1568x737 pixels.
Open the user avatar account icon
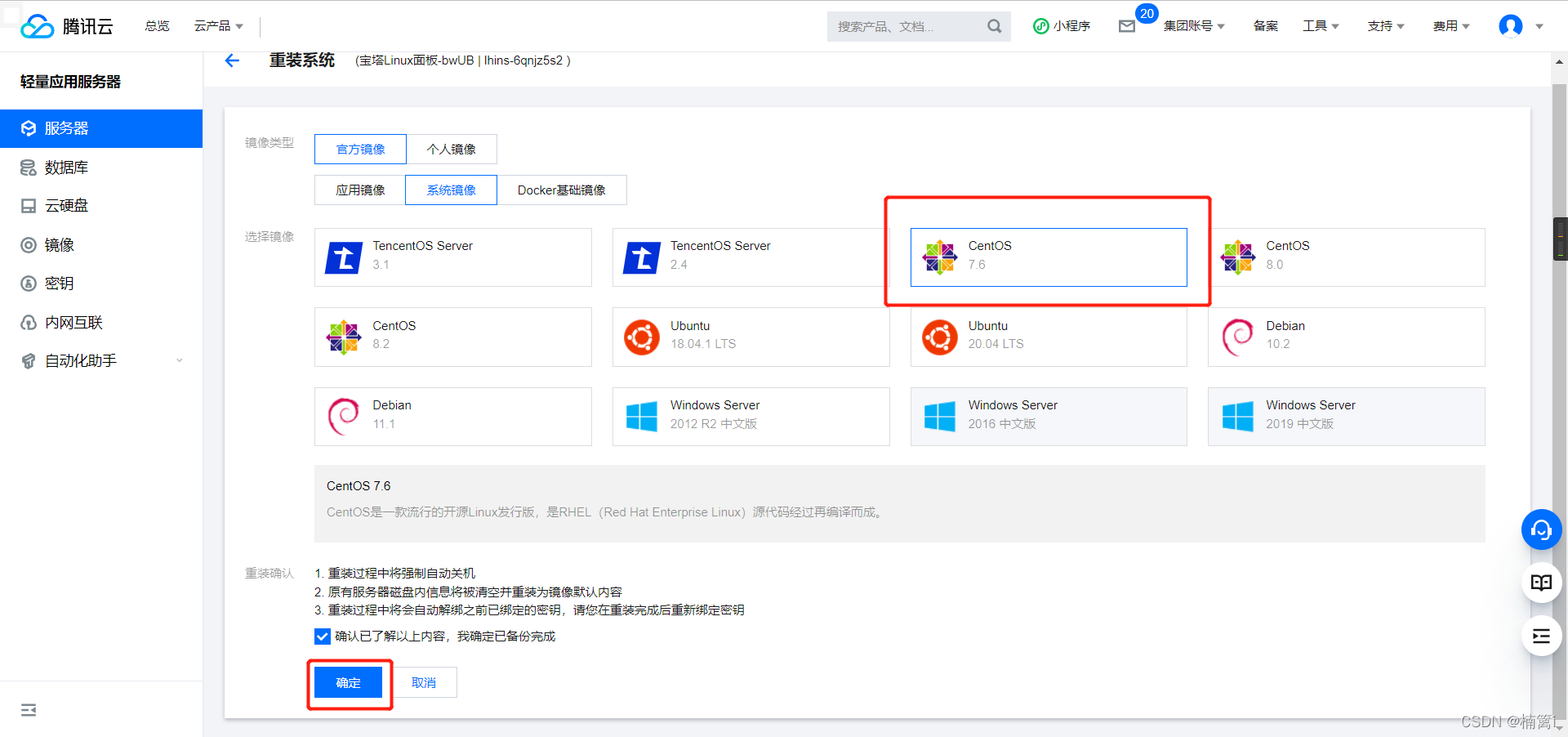tap(1510, 26)
